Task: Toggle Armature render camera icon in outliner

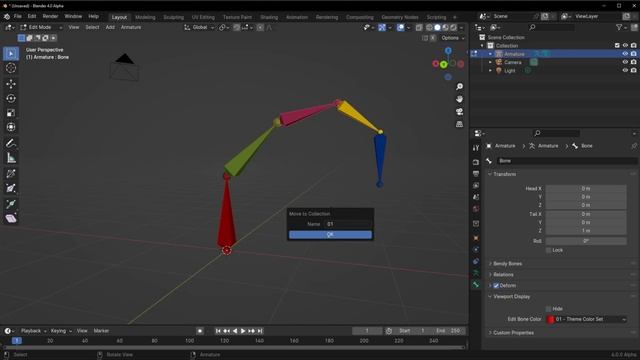Action: tap(633, 54)
